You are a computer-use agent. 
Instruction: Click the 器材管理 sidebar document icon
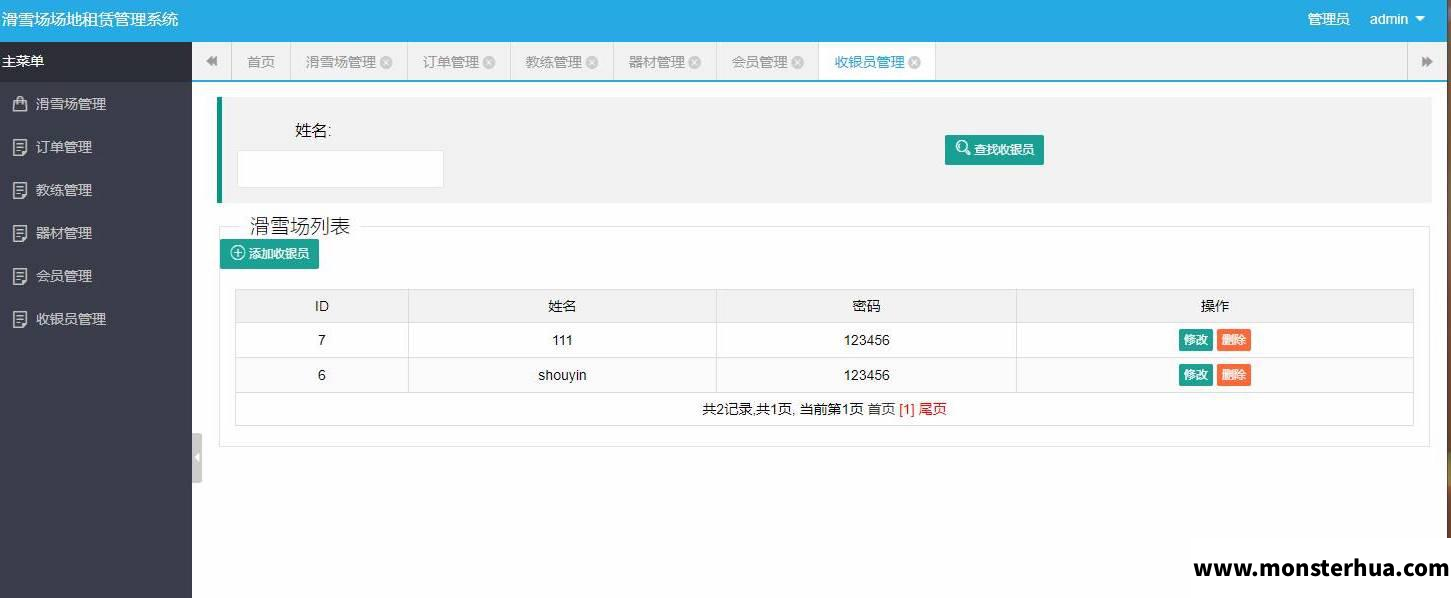19,233
